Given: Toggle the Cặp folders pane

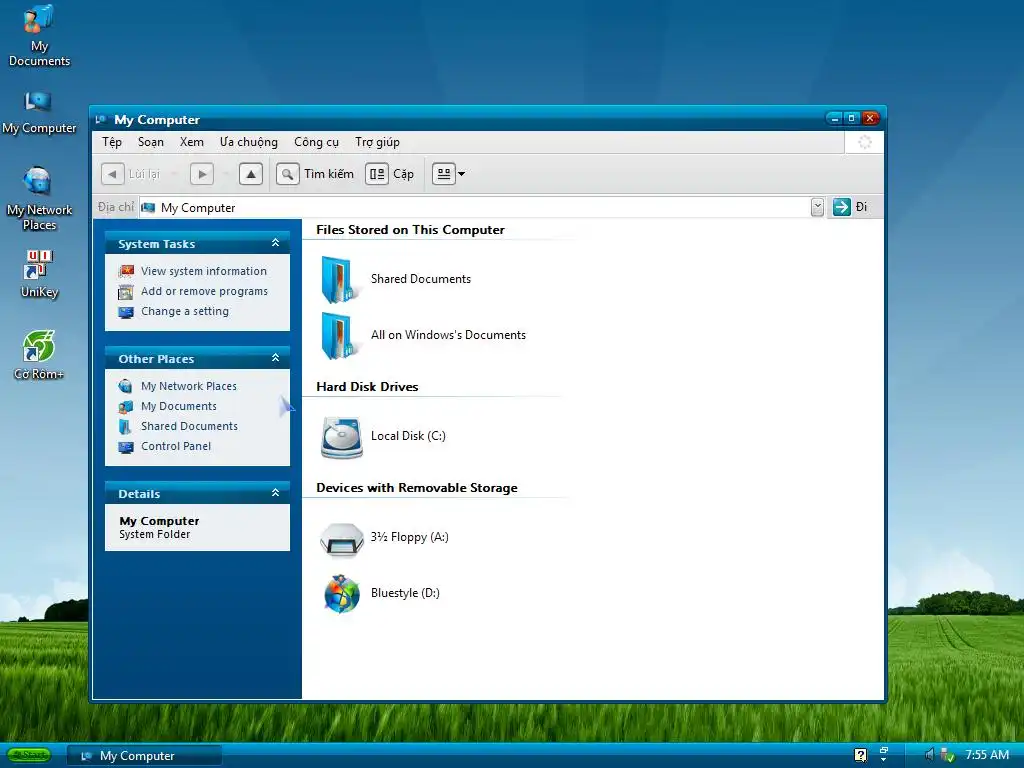Looking at the screenshot, I should coord(390,174).
